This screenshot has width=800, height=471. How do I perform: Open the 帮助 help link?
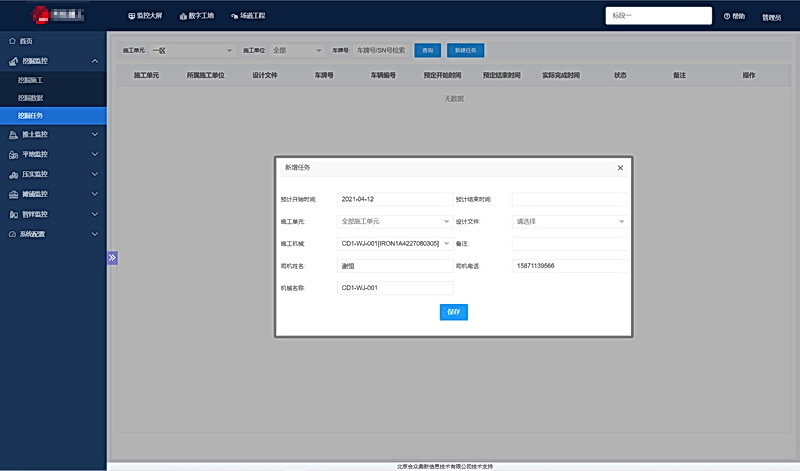point(733,17)
